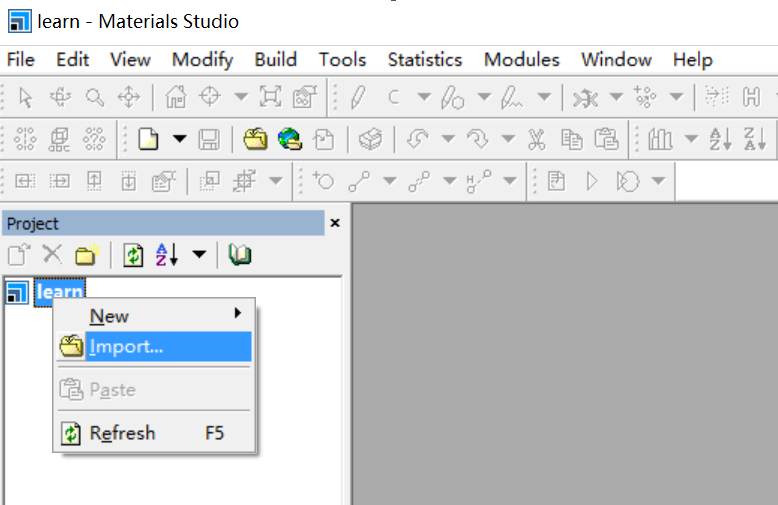
Task: Click the Run script play icon
Action: pos(591,181)
